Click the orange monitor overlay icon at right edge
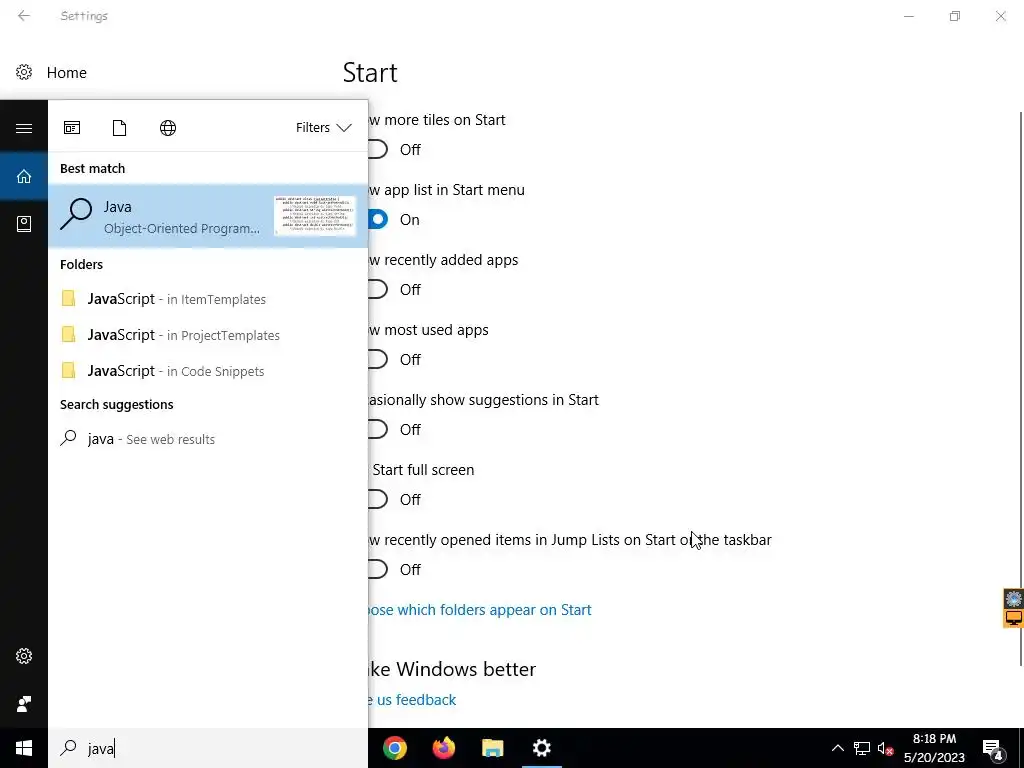 point(1014,618)
